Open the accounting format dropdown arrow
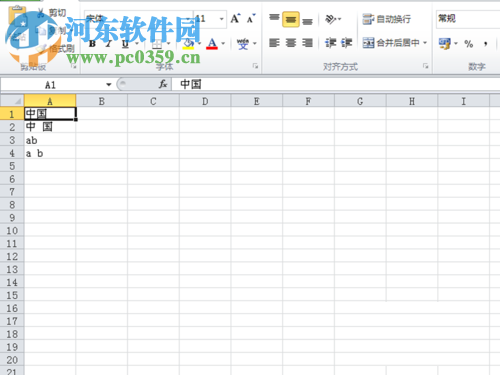This screenshot has width=500, height=375. pos(456,44)
